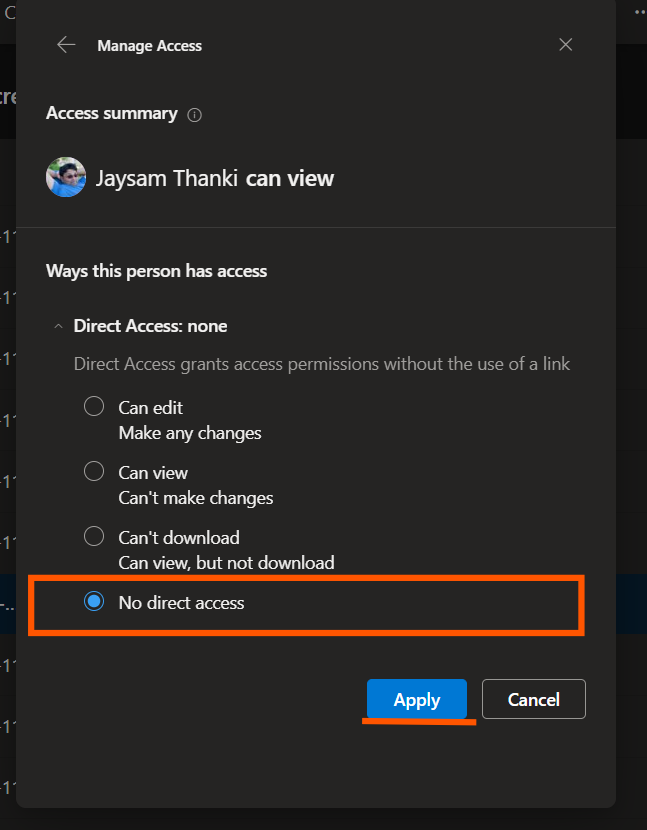Click the Jaysam Thanki name text
The width and height of the screenshot is (647, 830).
[167, 179]
